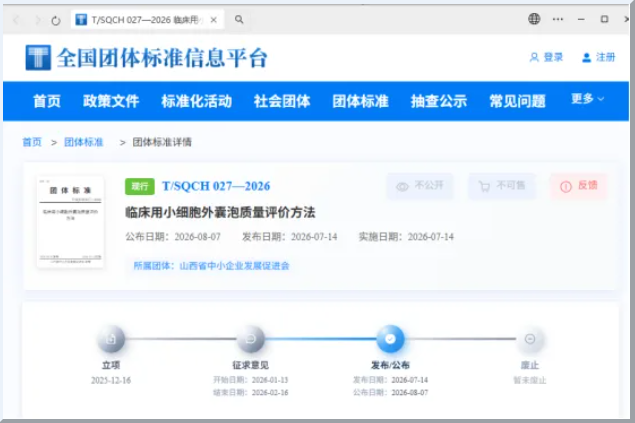Click the 立项 timeline step icon
The width and height of the screenshot is (635, 423).
tap(111, 339)
